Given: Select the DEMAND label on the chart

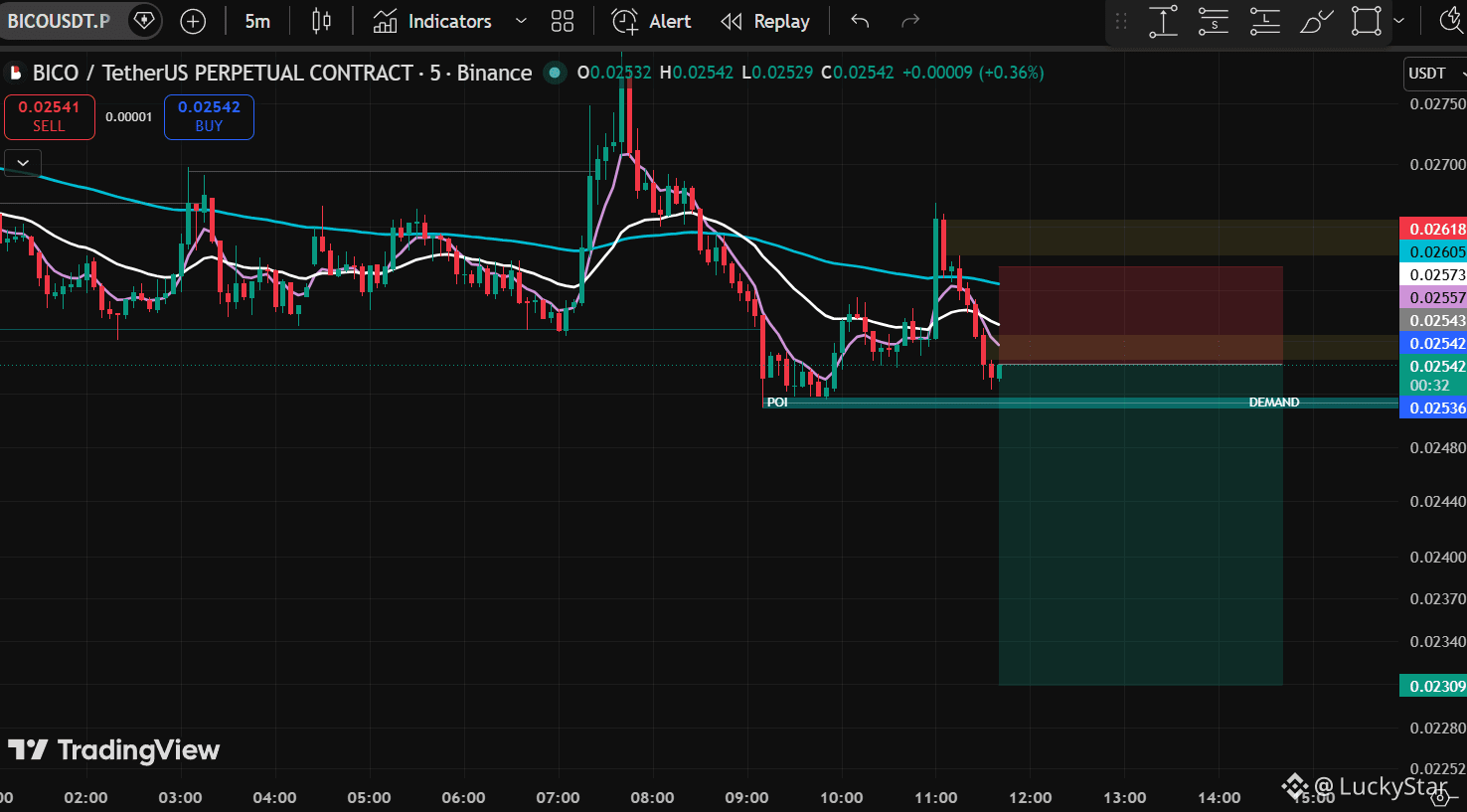Looking at the screenshot, I should pos(1274,403).
